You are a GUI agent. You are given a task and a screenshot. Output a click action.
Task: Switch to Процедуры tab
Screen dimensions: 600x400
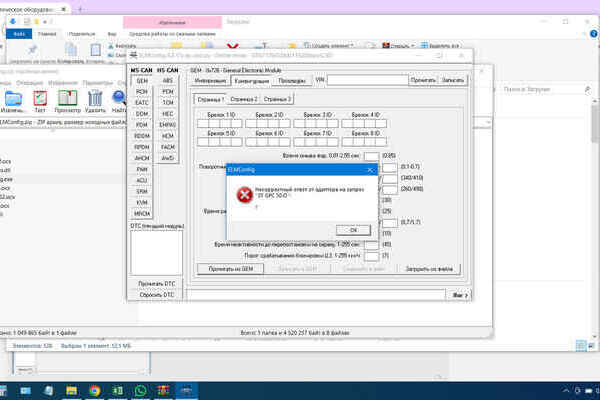pos(292,81)
